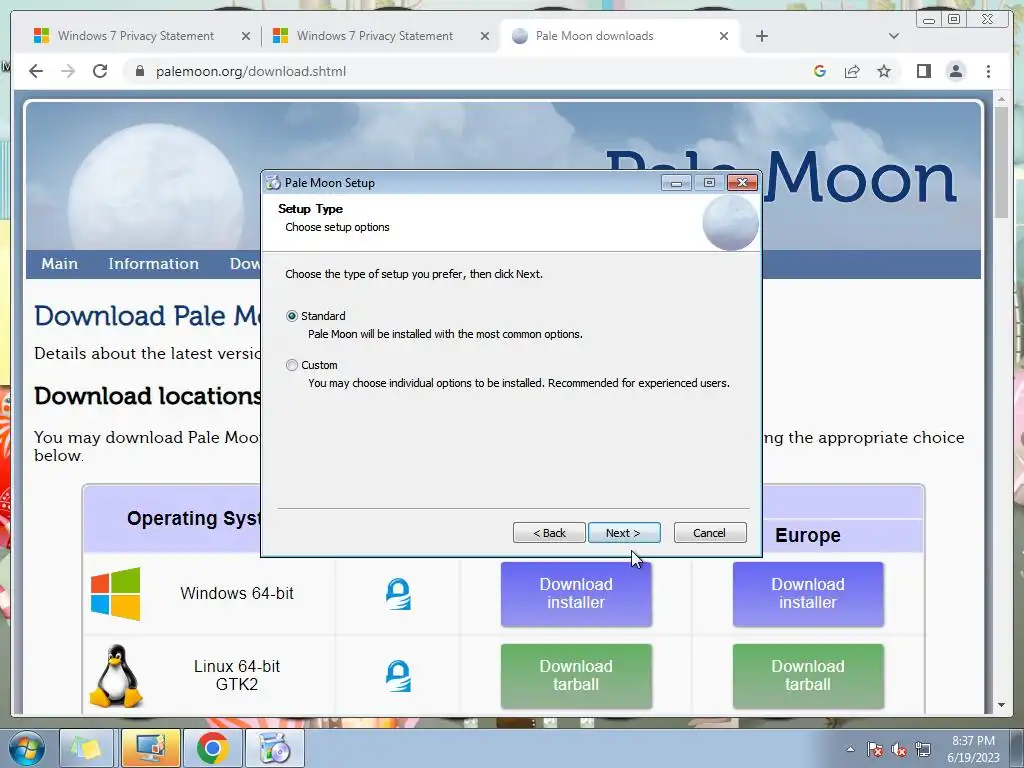
Task: Click Pale Moon Setup title bar icon
Action: click(x=273, y=183)
